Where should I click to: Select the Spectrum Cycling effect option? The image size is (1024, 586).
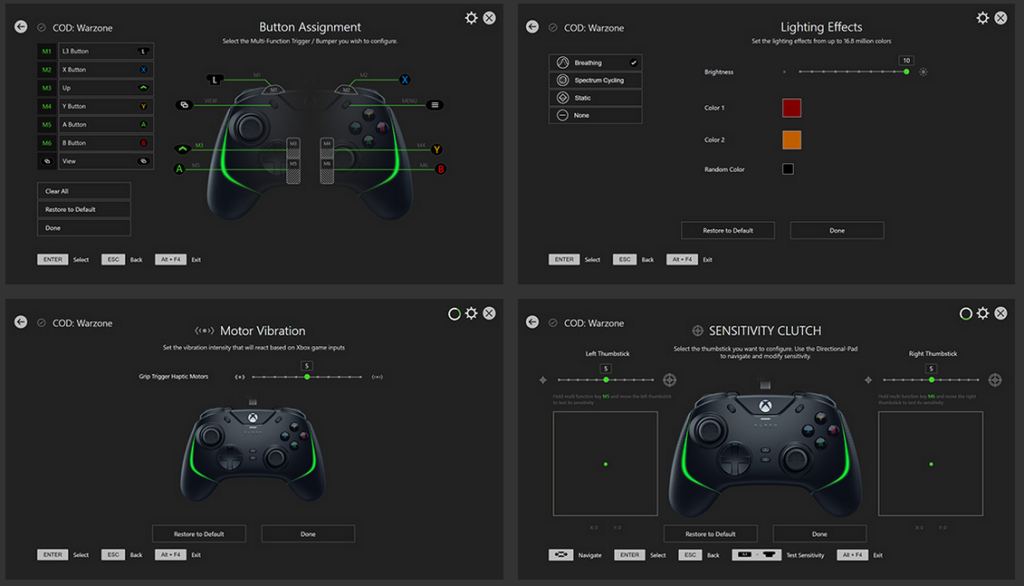pyautogui.click(x=595, y=80)
